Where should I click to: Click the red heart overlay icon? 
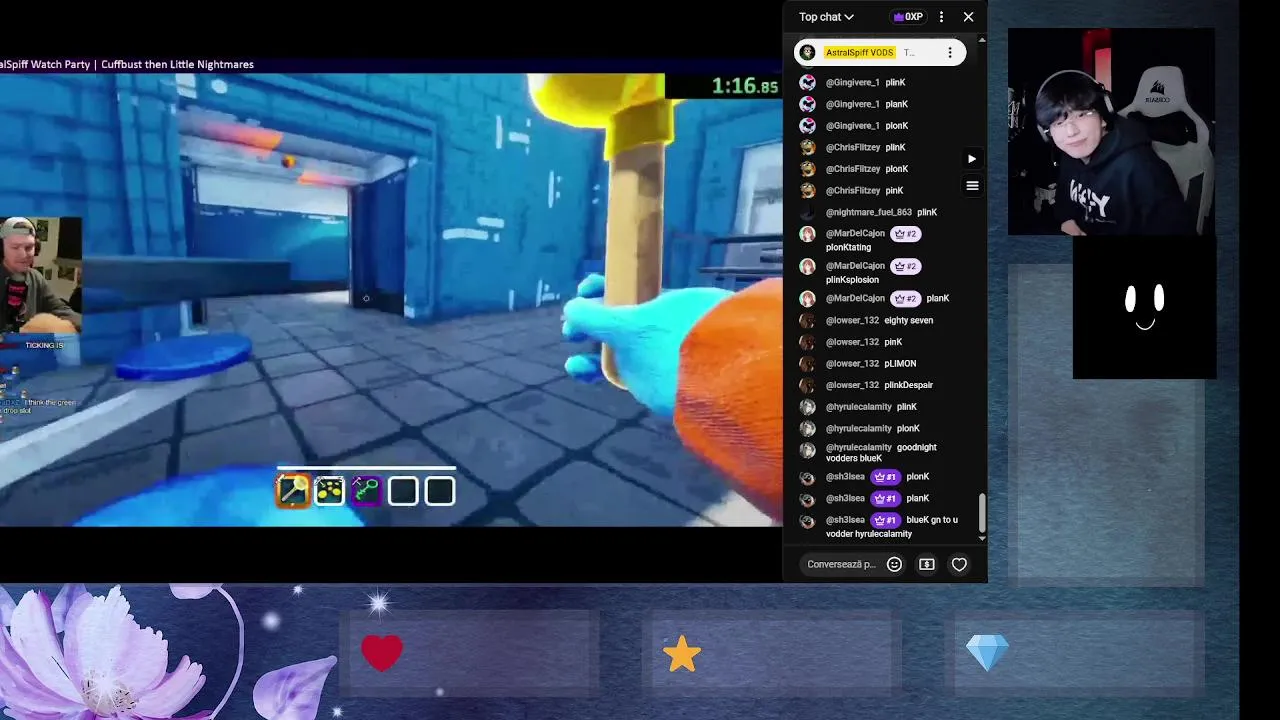[382, 653]
